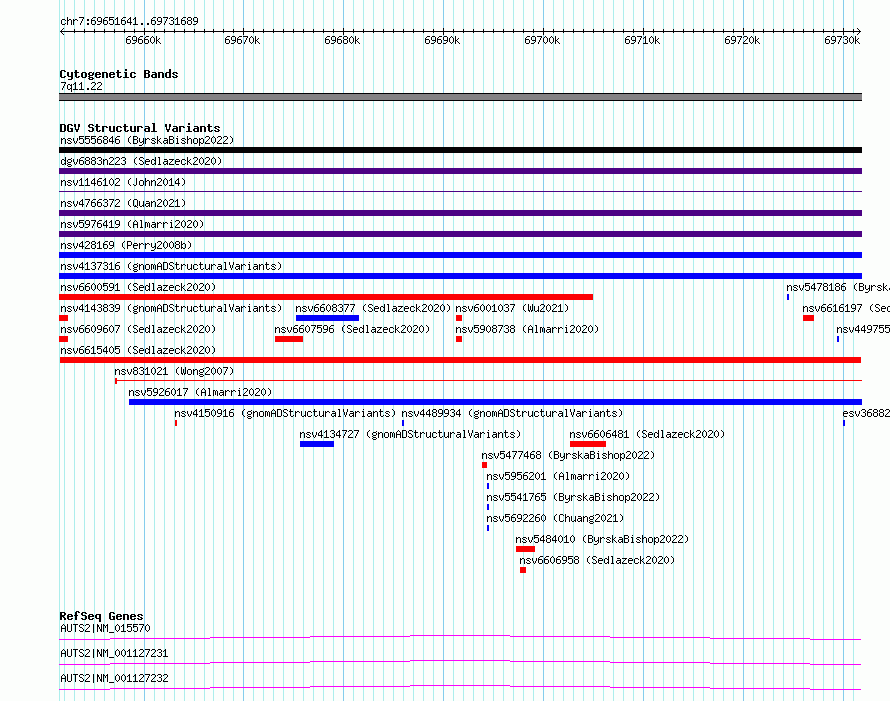890x701 pixels.
Task: Click nsv428169 (Perry2008b) variant label
Action: click(126, 245)
